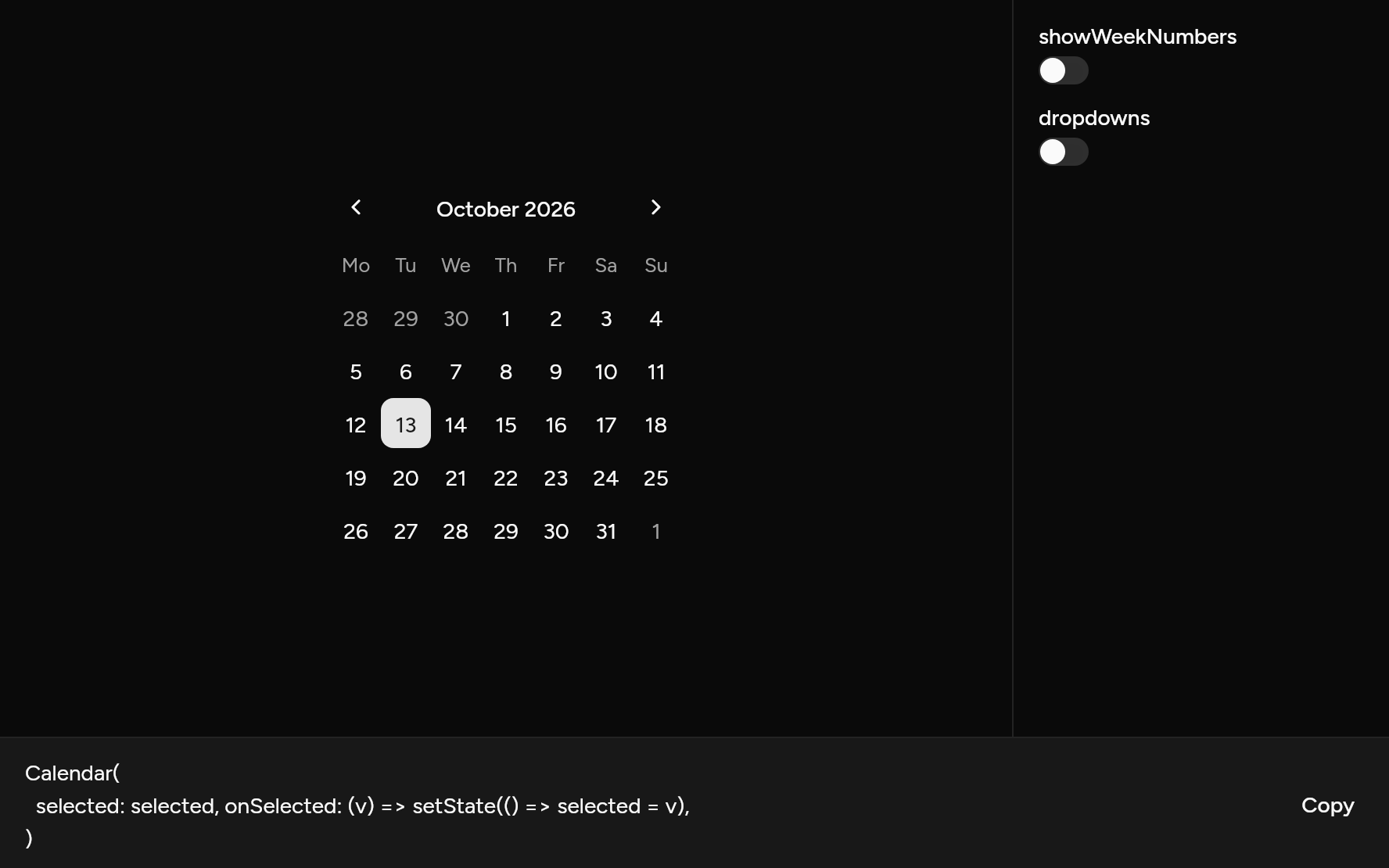Screen dimensions: 1389x868
Task: Pick grayed-out November 1
Action: coord(656,531)
